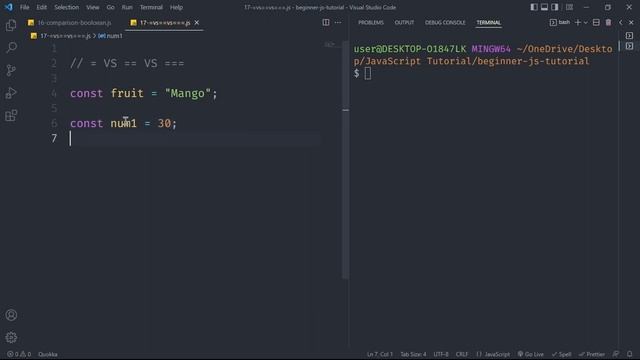Split the terminal panel
This screenshot has height=360, width=640.
(x=596, y=22)
